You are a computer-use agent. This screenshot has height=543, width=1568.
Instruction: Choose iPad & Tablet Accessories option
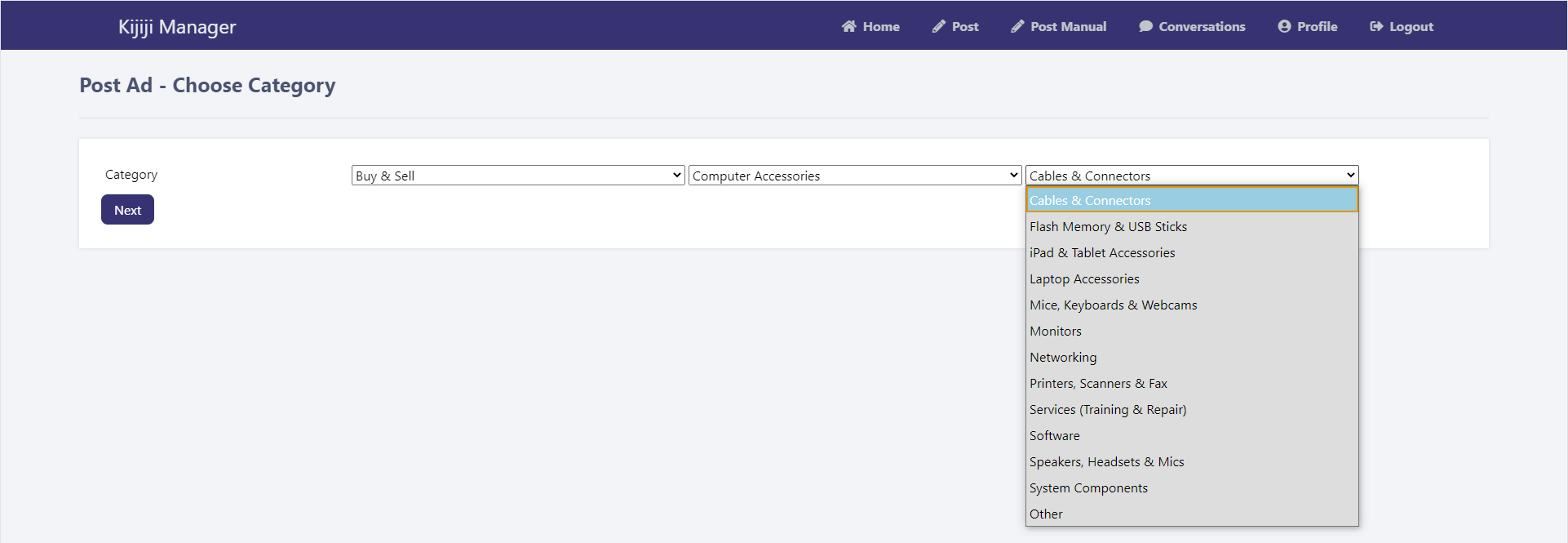point(1102,253)
